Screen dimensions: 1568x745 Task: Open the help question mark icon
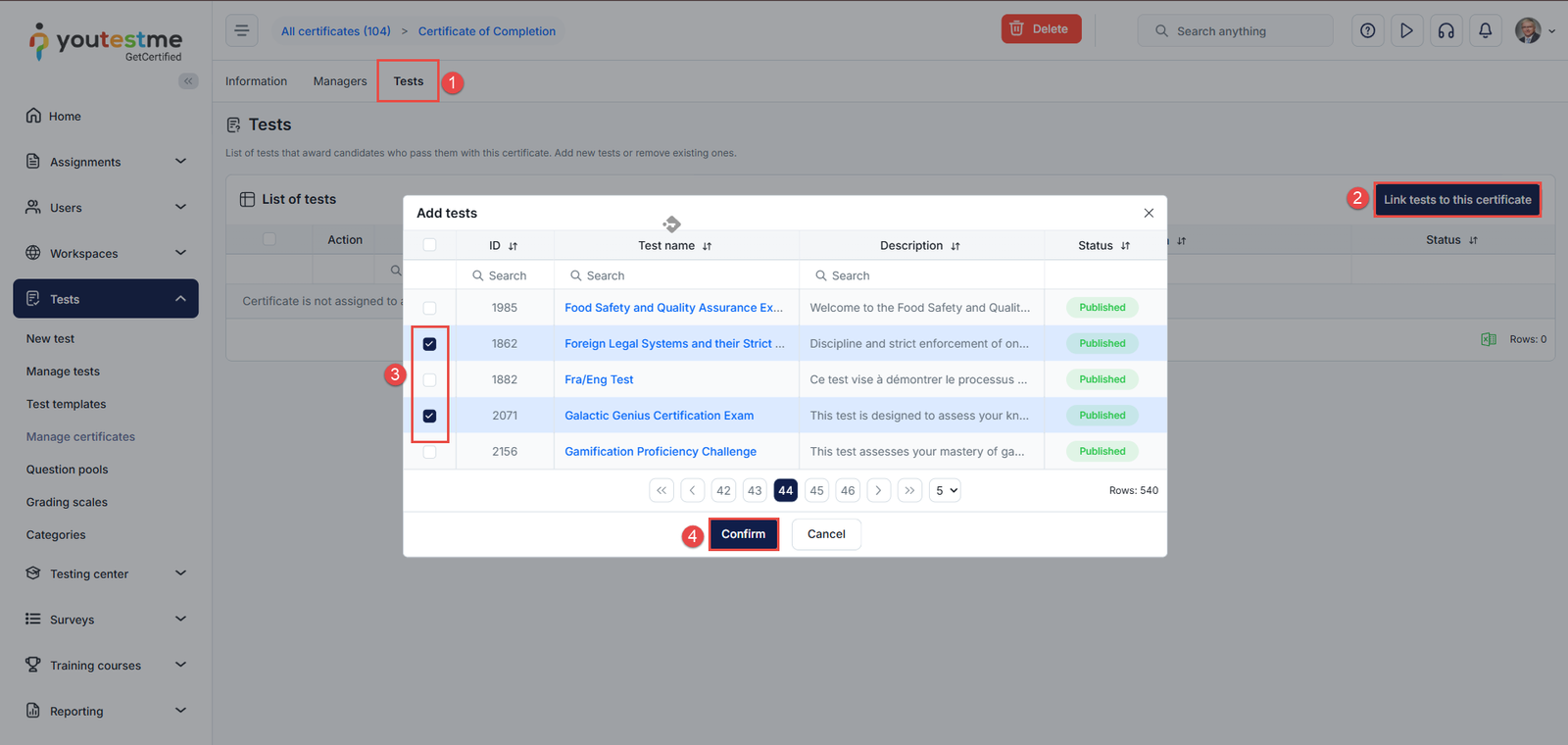tap(1367, 30)
